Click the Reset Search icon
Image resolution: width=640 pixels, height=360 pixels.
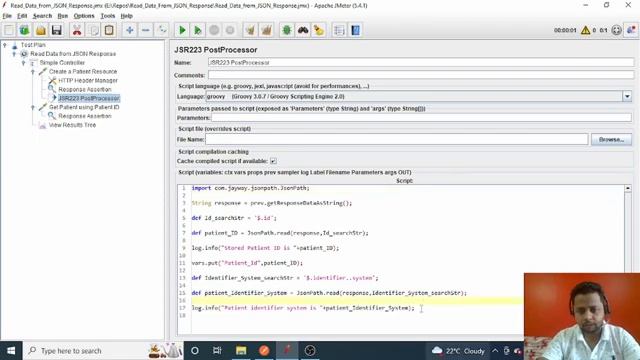(319, 30)
